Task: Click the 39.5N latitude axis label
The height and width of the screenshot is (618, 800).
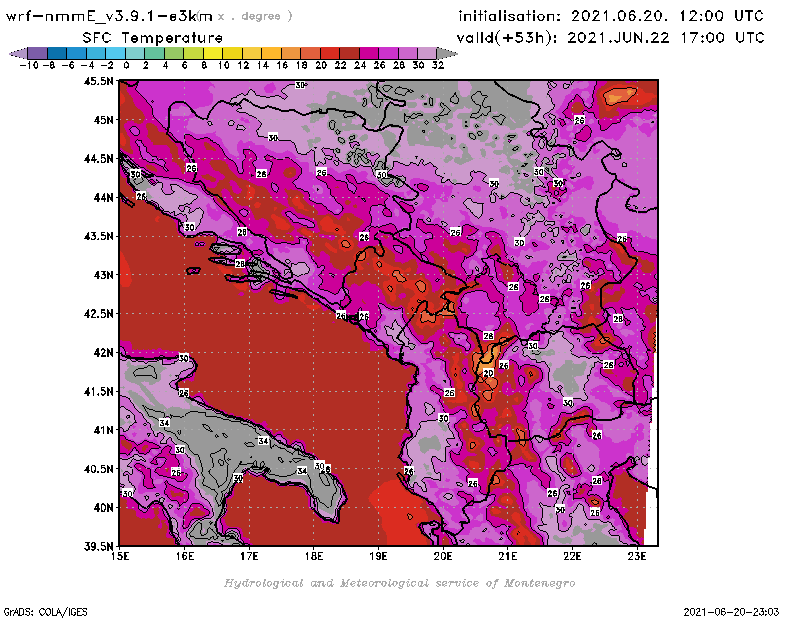Action: [98, 547]
